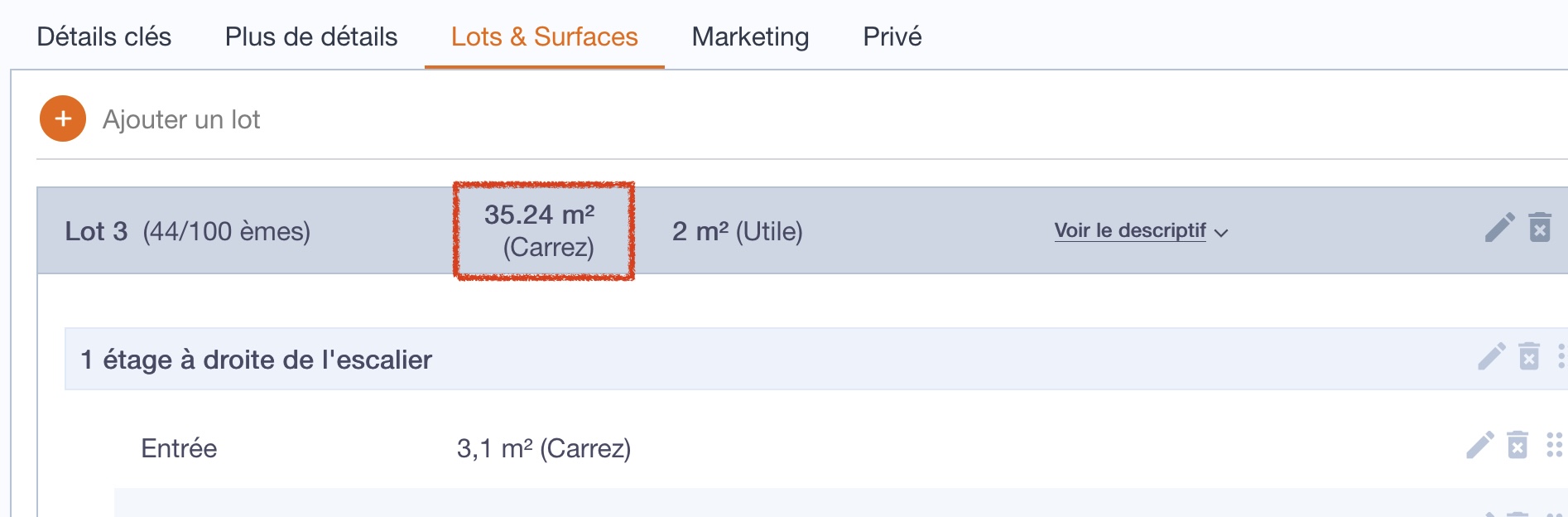Click the trash icon on the '1 étage' row
Viewport: 1568px width, 517px height.
1529,356
